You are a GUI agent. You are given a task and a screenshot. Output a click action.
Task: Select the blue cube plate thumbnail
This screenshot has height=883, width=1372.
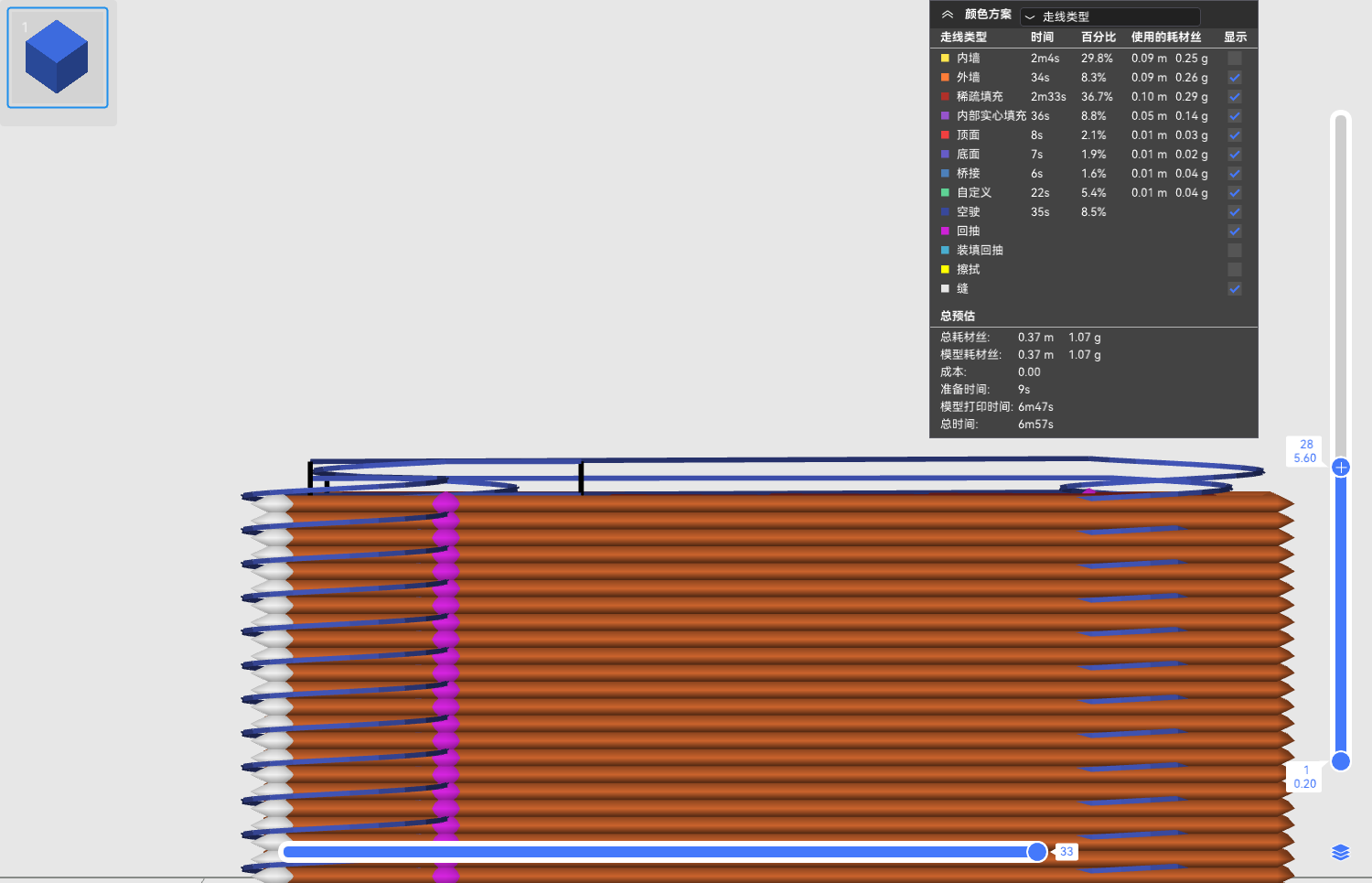click(x=58, y=58)
